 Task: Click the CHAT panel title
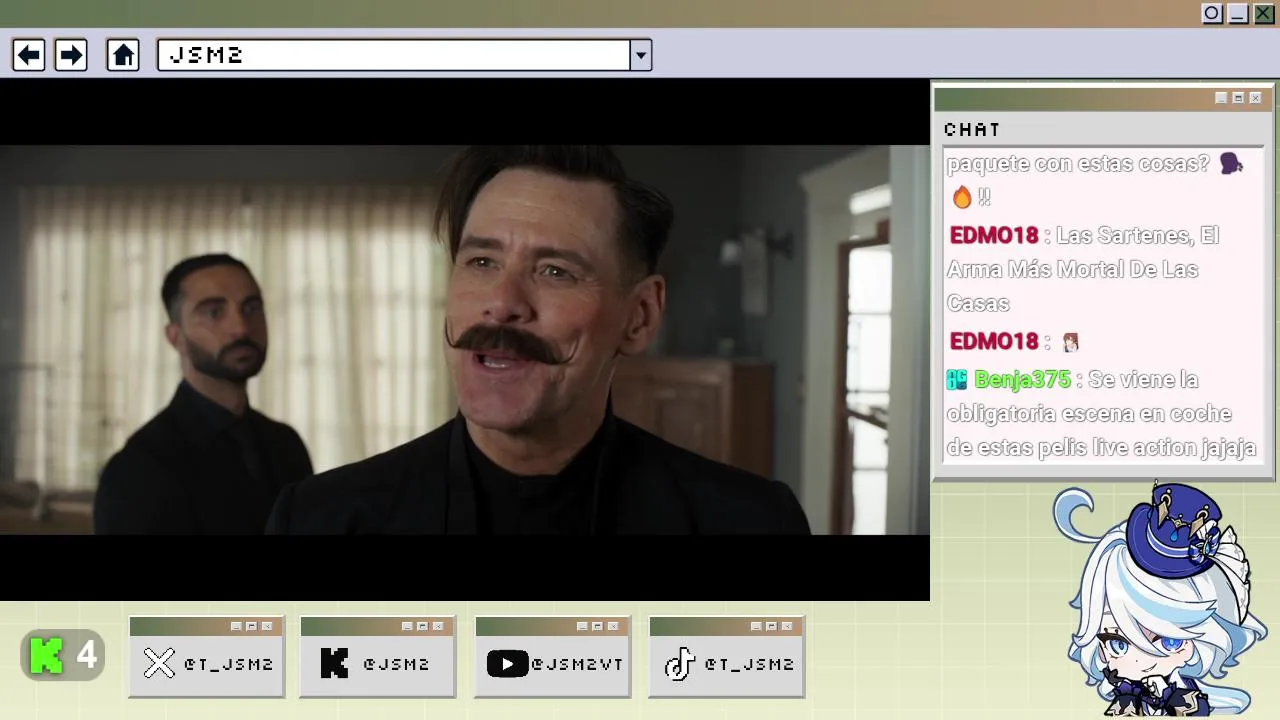tap(972, 130)
